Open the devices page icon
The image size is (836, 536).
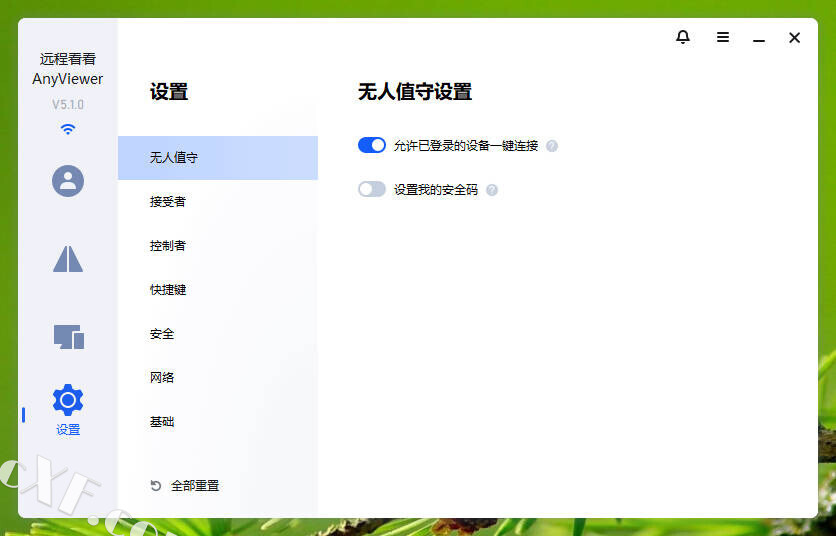pyautogui.click(x=69, y=337)
